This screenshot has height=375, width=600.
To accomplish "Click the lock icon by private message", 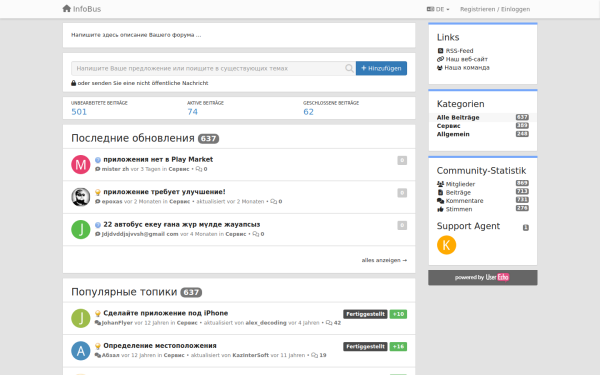I will point(73,83).
